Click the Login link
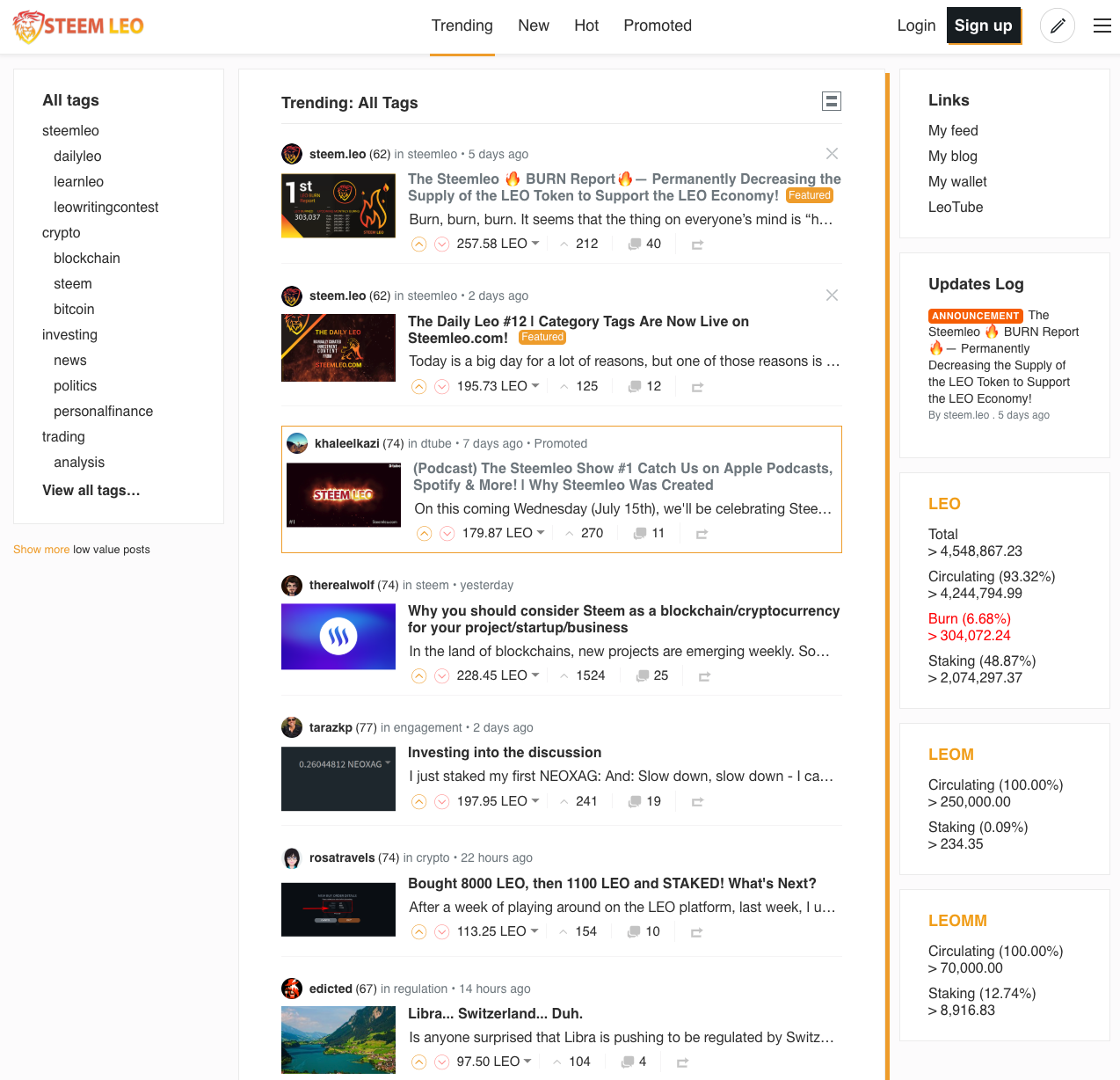The width and height of the screenshot is (1120, 1080). (916, 26)
